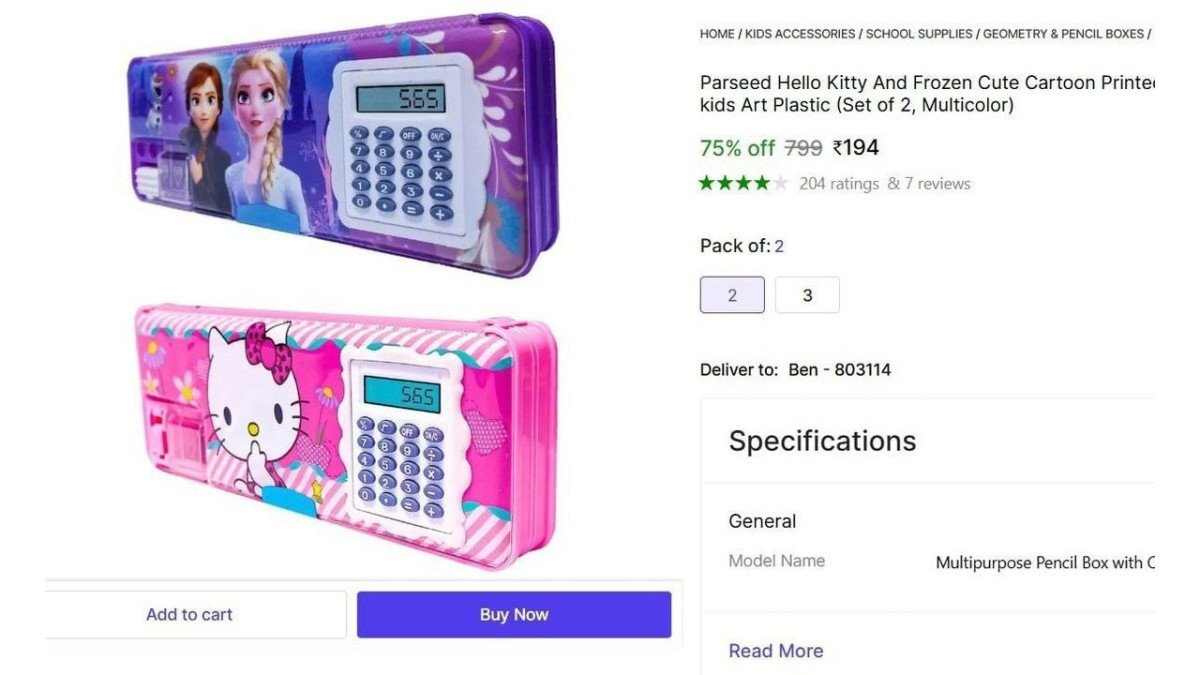Click the discounted price ₹194
1200x675 pixels.
(x=856, y=147)
